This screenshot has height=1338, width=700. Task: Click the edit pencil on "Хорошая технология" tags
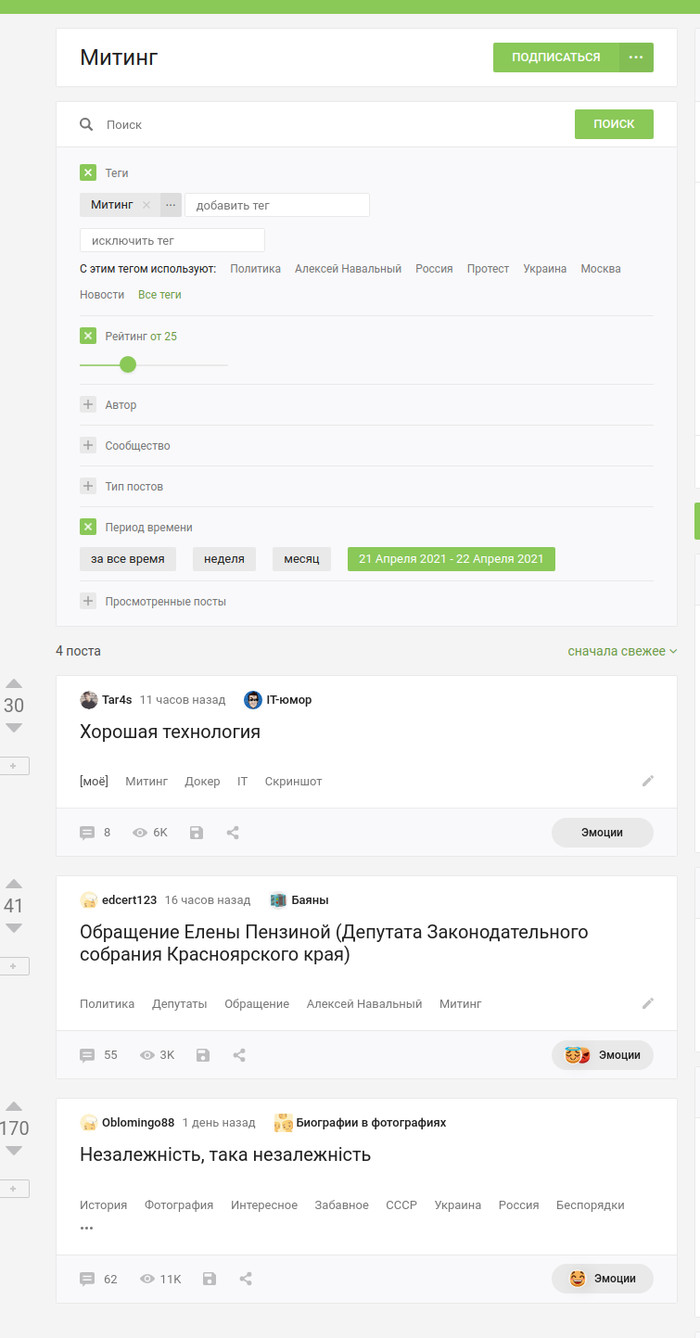[x=648, y=781]
